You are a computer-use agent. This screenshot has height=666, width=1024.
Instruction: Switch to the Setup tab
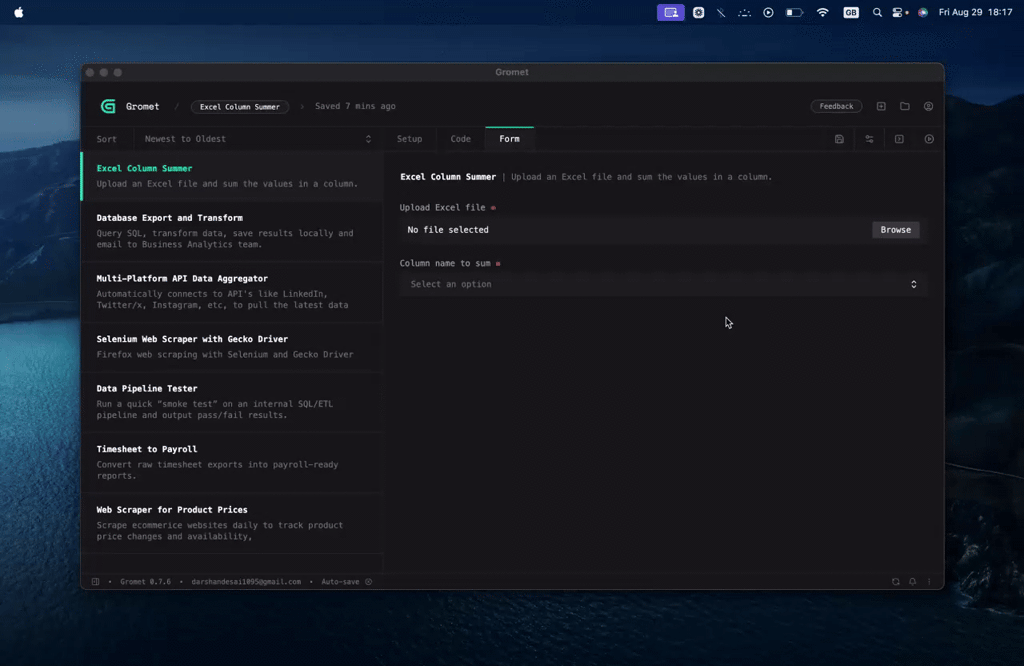(409, 139)
